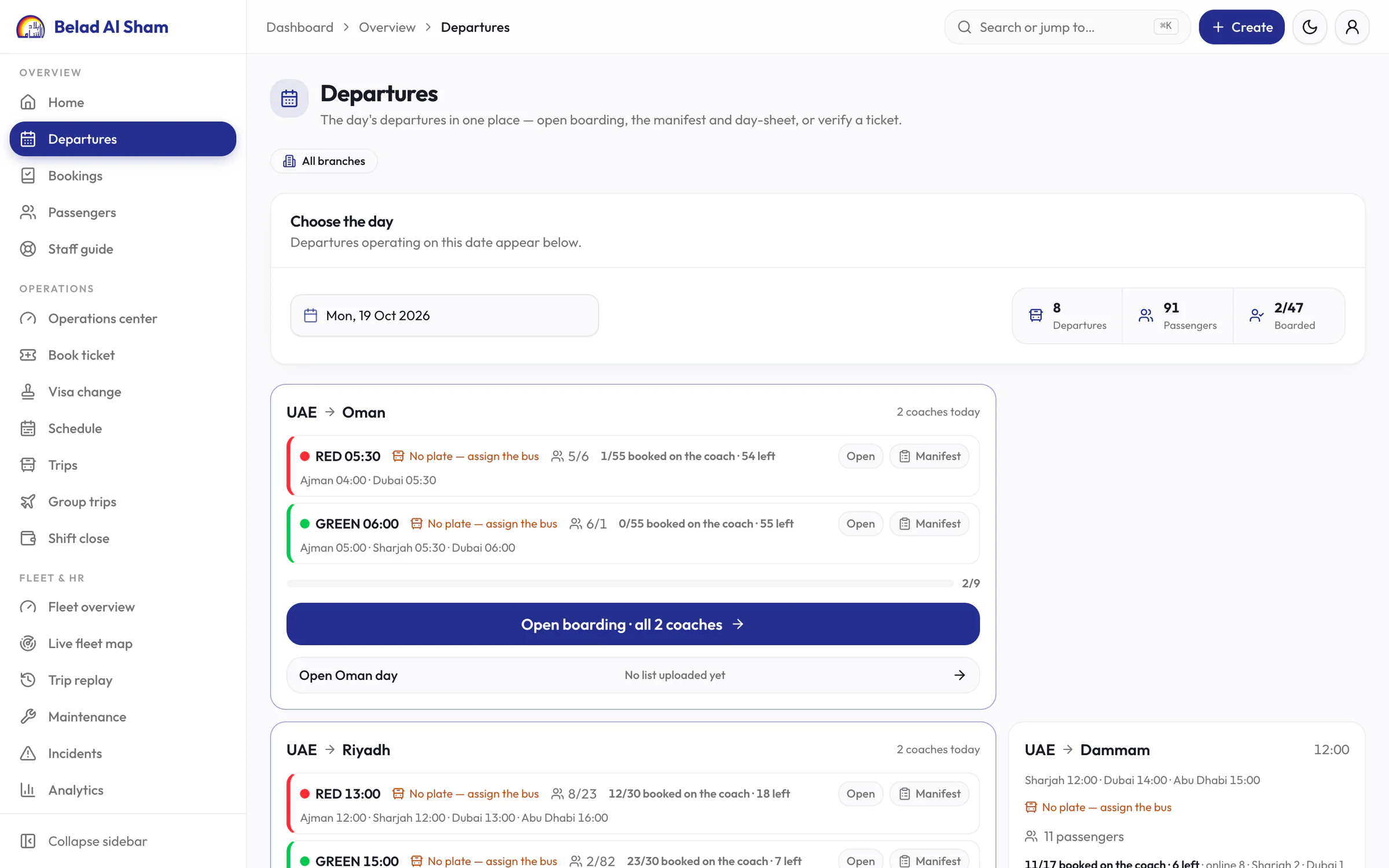This screenshot has width=1389, height=868.
Task: Open Home in the sidebar
Action: click(x=123, y=102)
